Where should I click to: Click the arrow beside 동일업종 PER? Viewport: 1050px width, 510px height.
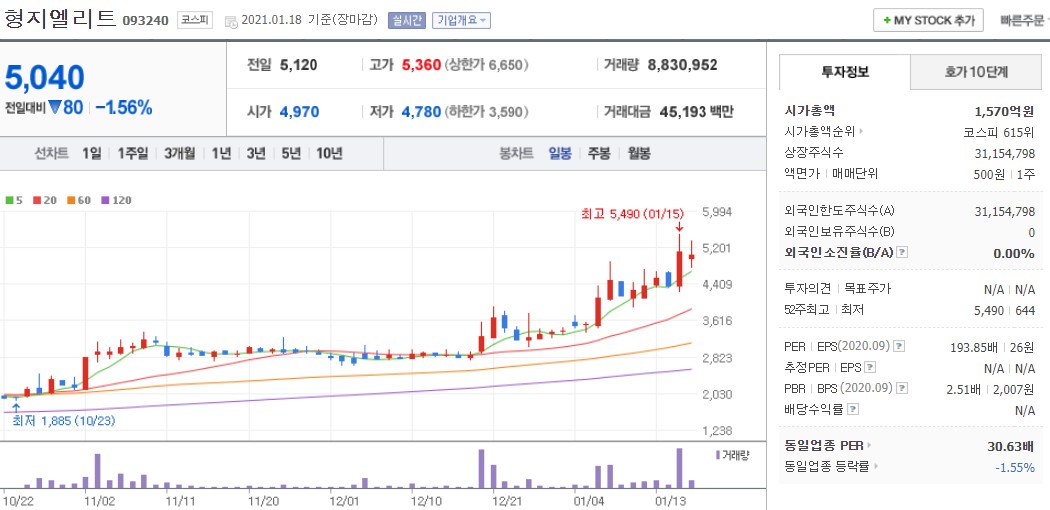(870, 446)
